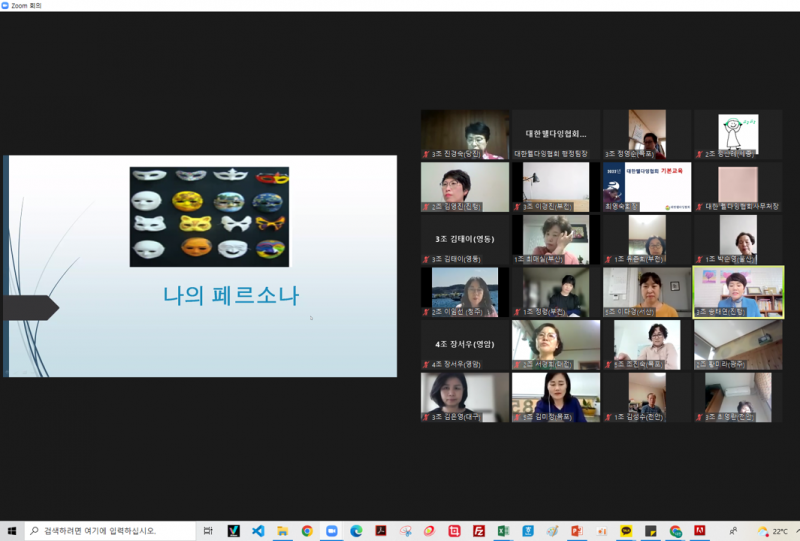Select the 3조 김태이(영동) participant tile
Screen dimensions: 800x541
point(465,239)
